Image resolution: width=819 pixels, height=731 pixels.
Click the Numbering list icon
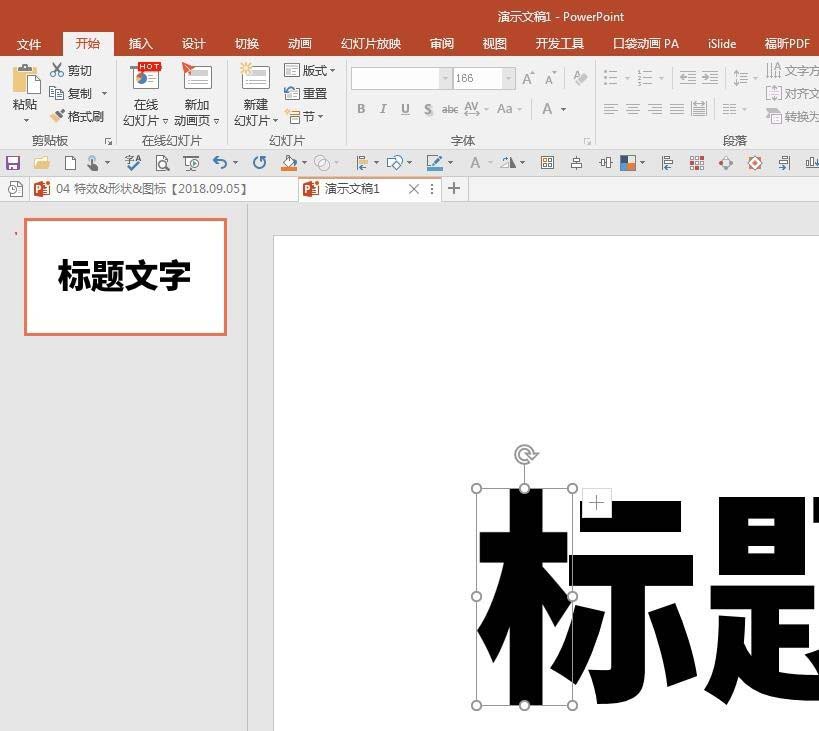645,78
